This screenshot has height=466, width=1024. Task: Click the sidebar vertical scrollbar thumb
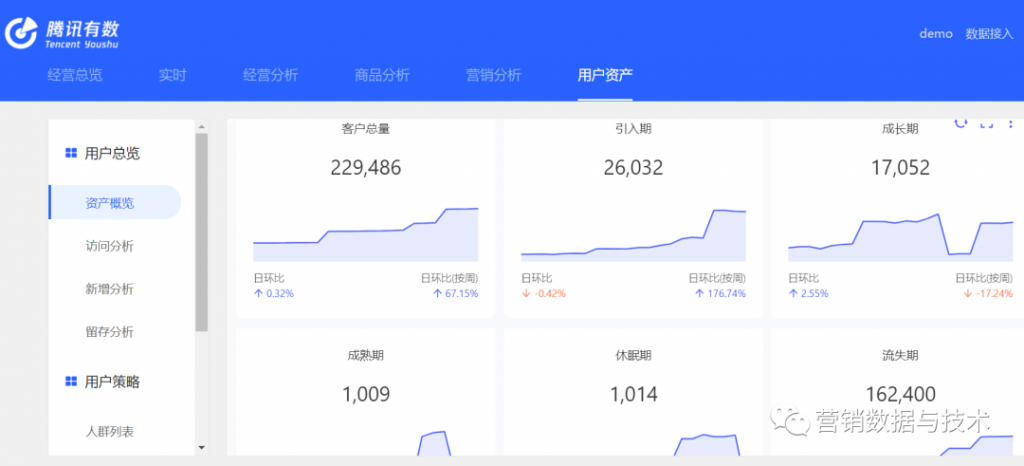tap(201, 230)
